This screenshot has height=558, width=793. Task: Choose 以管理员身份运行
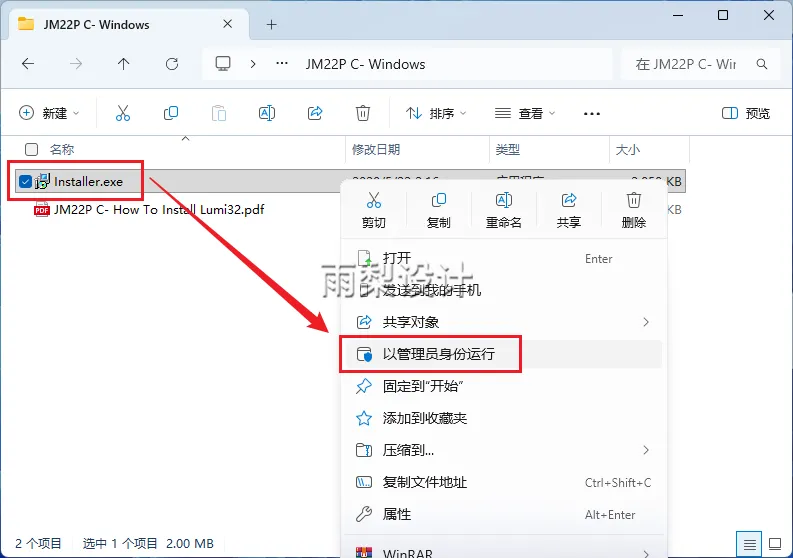(x=502, y=354)
